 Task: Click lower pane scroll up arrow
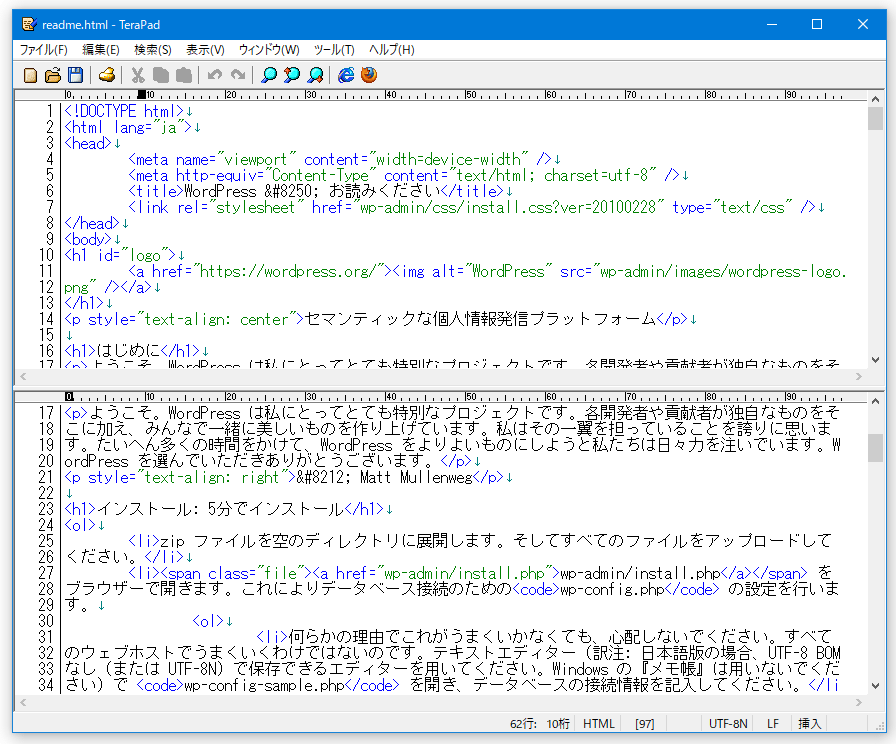(875, 402)
